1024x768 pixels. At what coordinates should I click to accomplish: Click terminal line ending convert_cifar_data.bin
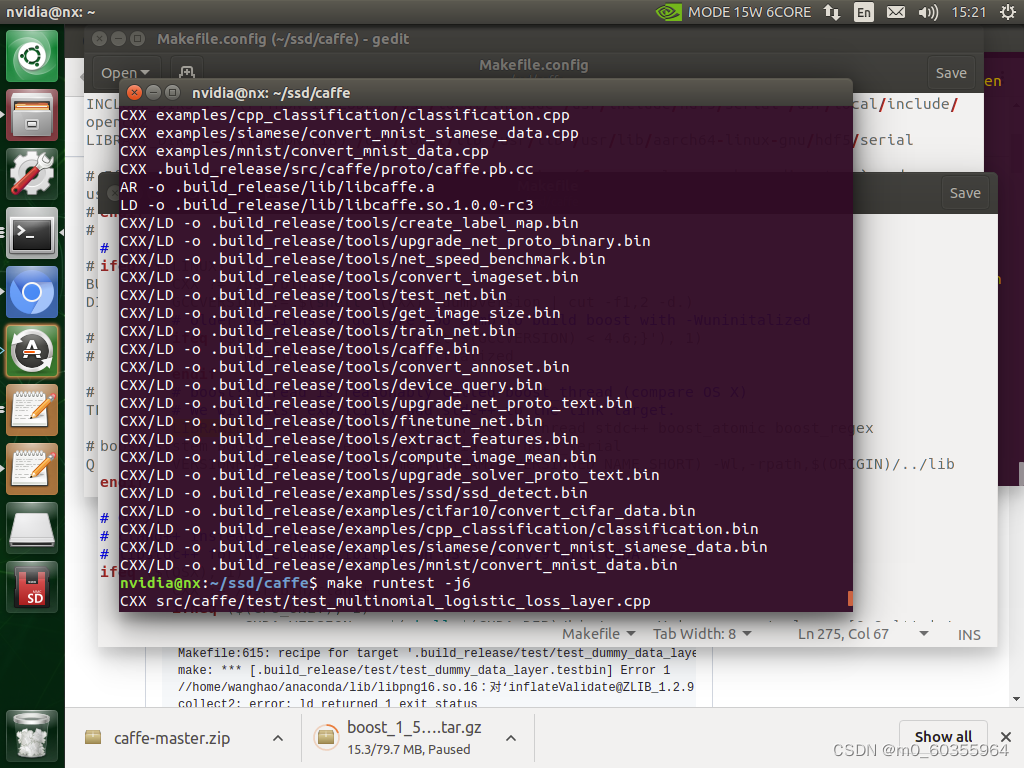click(x=408, y=511)
